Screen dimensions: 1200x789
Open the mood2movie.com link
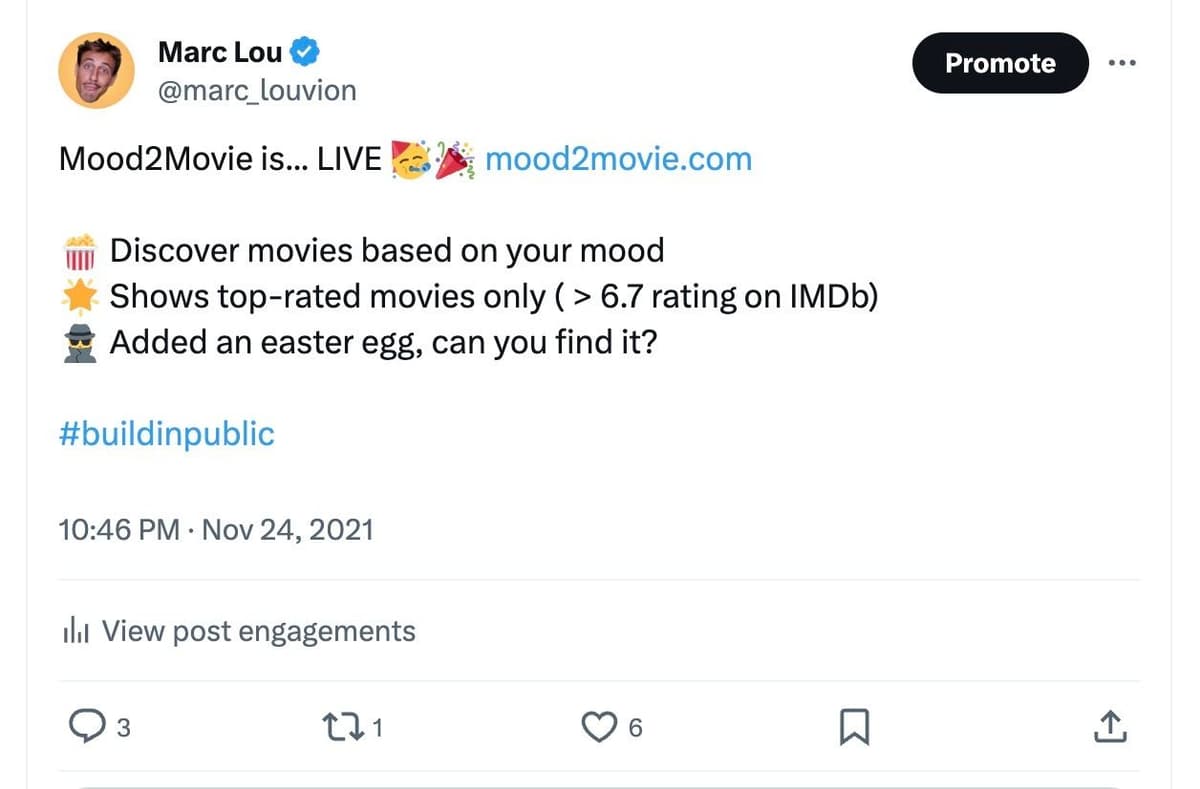(x=617, y=158)
